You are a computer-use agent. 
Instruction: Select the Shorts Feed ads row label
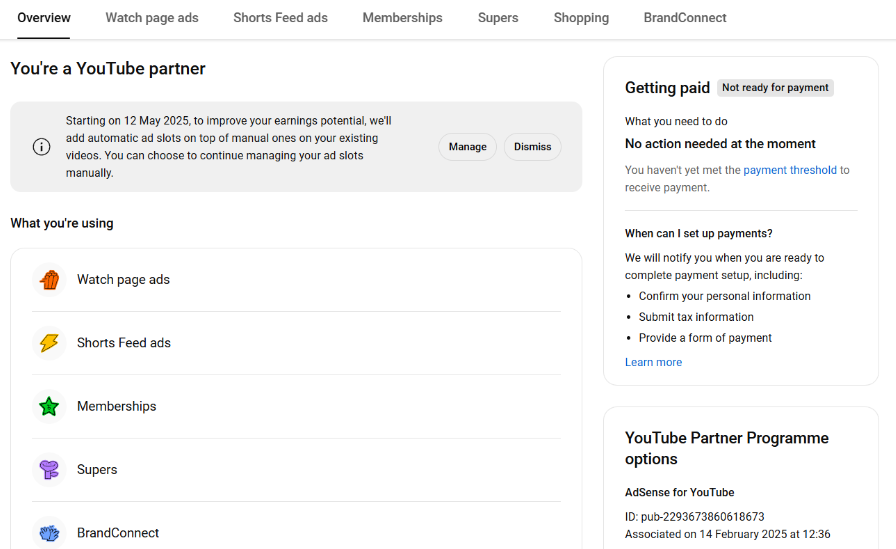tap(124, 343)
